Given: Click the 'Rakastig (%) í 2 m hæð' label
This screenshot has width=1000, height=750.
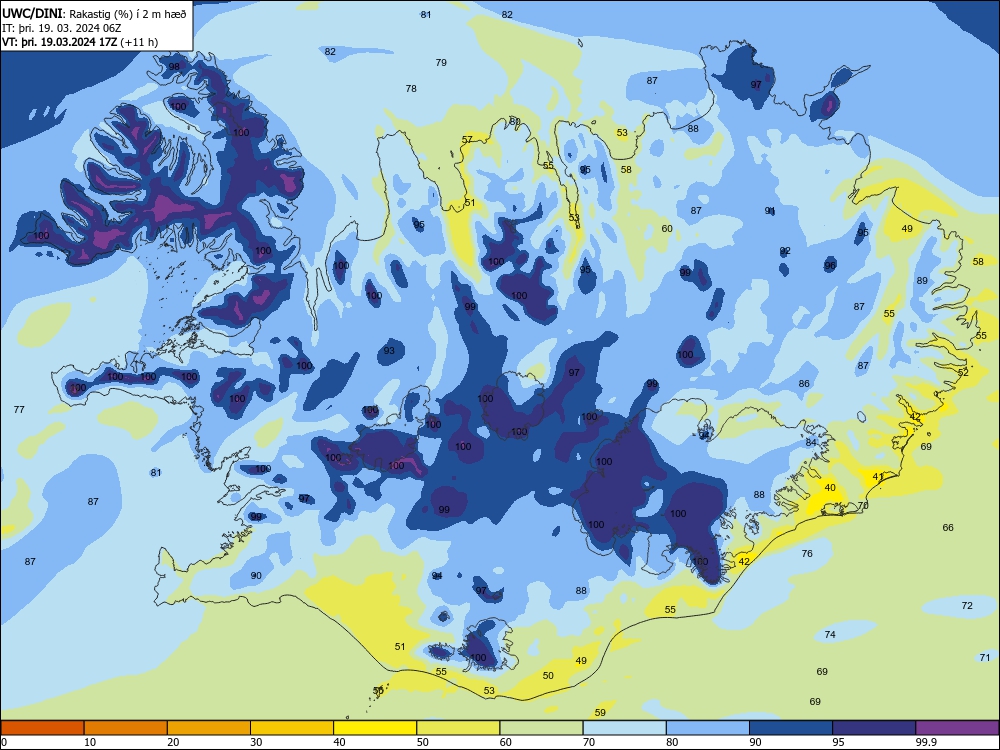Looking at the screenshot, I should [x=128, y=14].
